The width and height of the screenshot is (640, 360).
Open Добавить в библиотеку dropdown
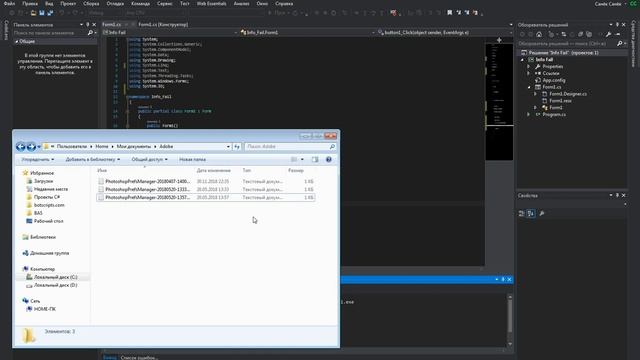click(x=93, y=160)
